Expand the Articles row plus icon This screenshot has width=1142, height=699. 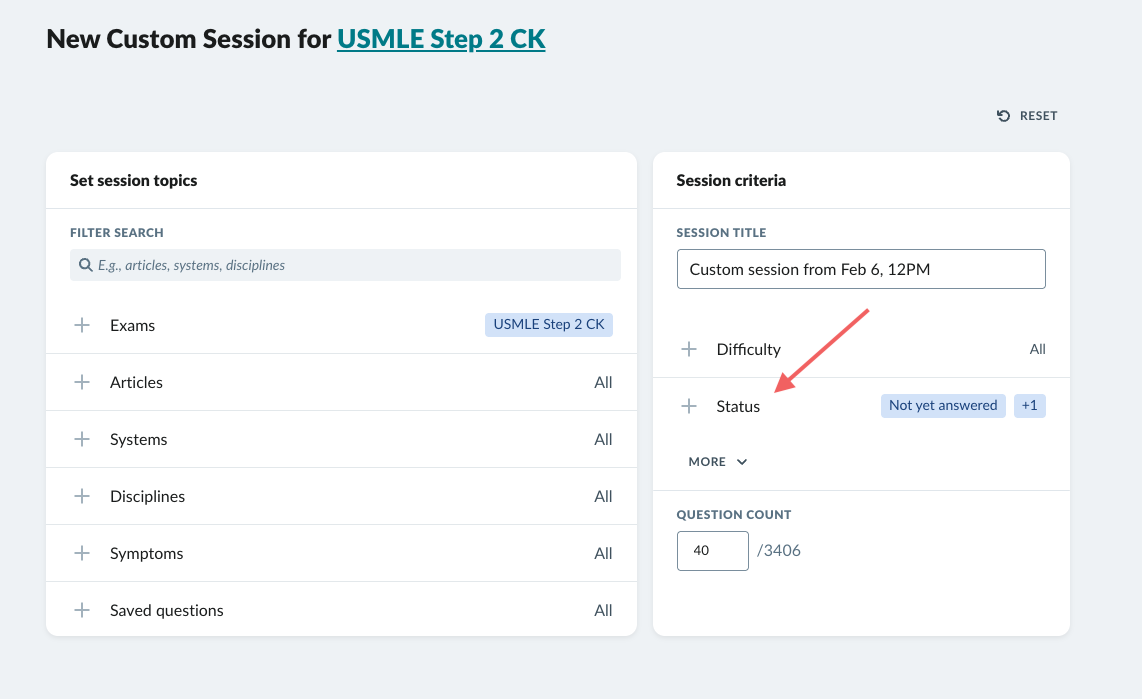coord(82,382)
